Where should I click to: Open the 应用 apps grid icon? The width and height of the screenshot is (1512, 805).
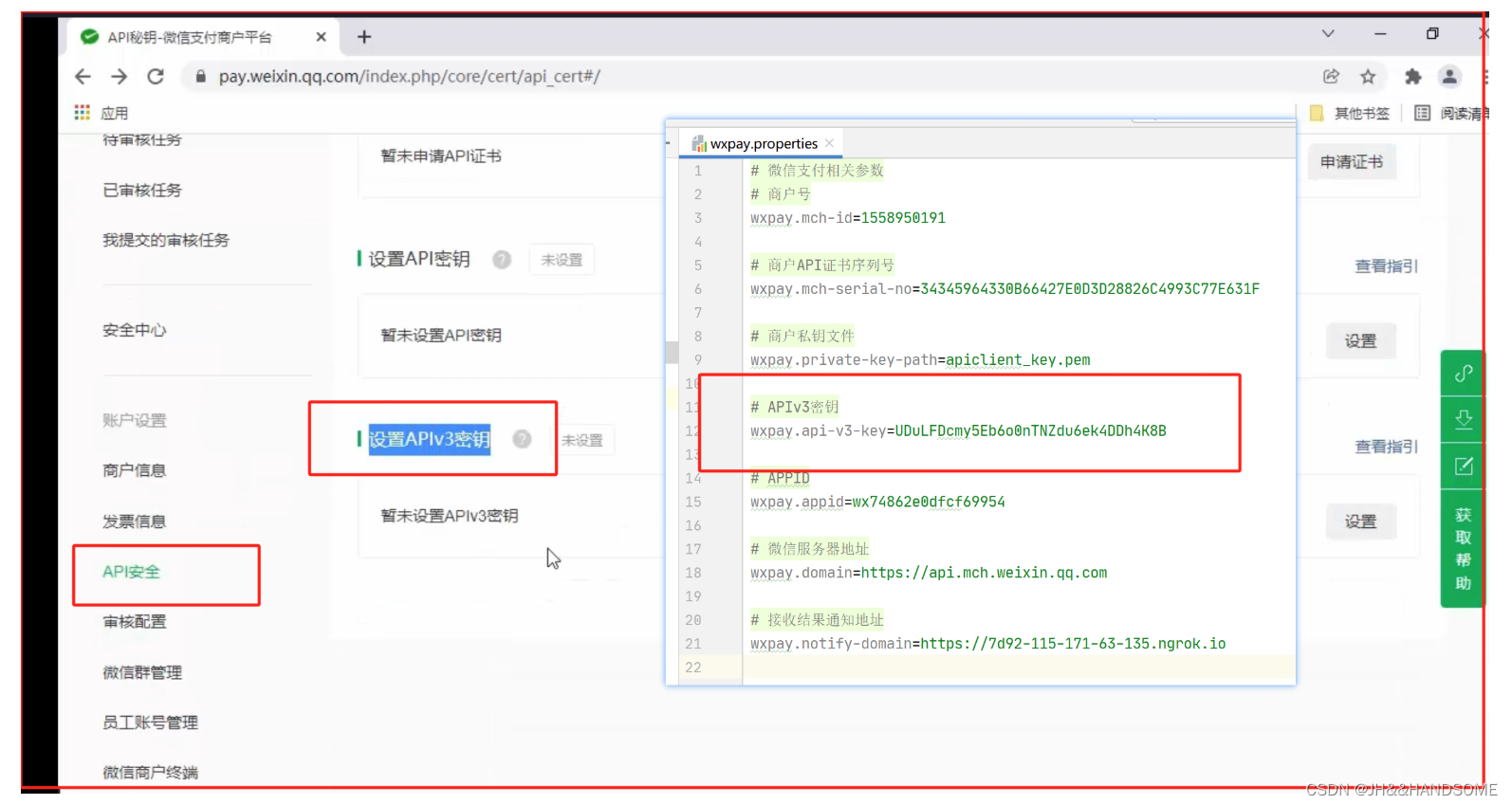(83, 113)
